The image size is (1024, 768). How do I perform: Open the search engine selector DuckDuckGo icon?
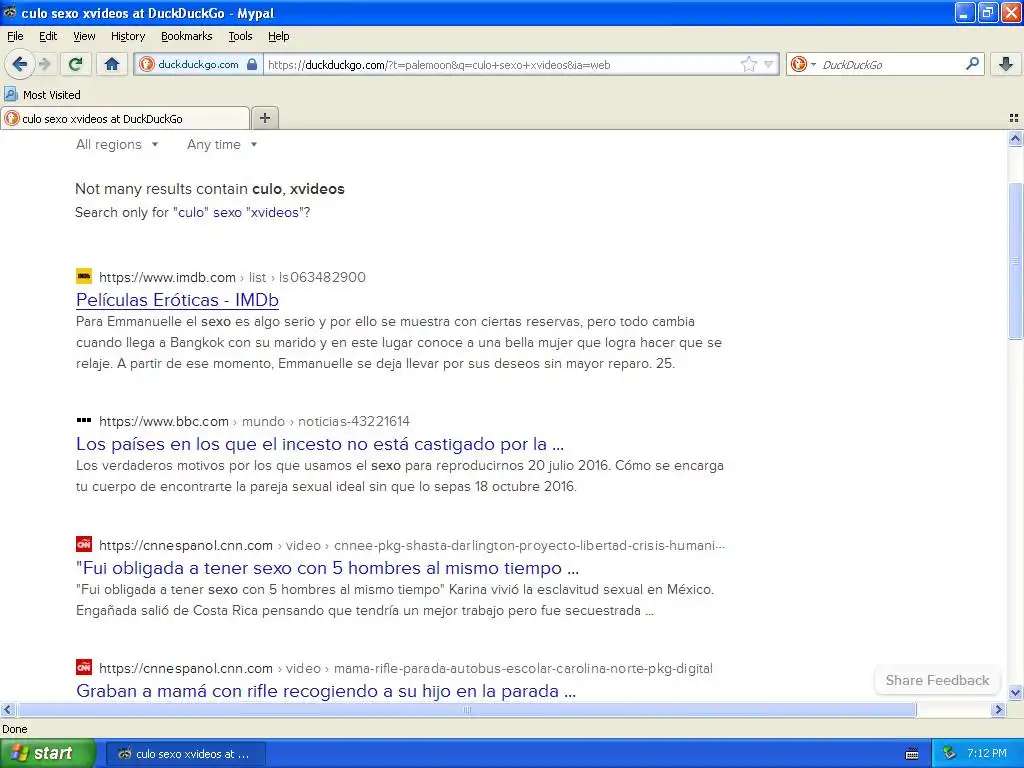click(x=799, y=64)
